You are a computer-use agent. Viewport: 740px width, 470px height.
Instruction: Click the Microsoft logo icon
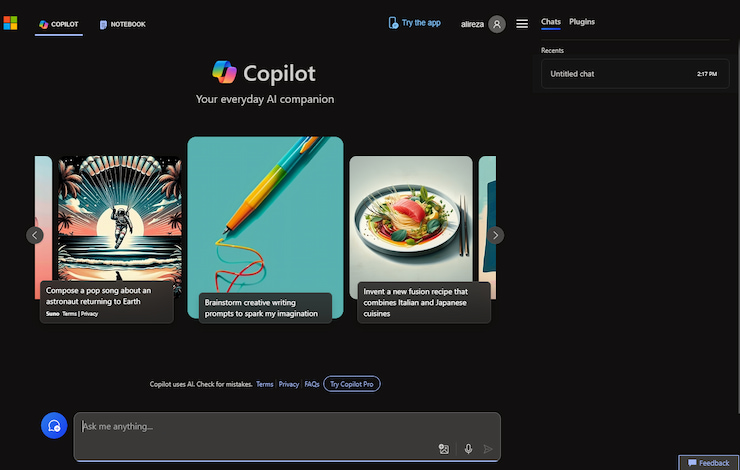[x=10, y=23]
